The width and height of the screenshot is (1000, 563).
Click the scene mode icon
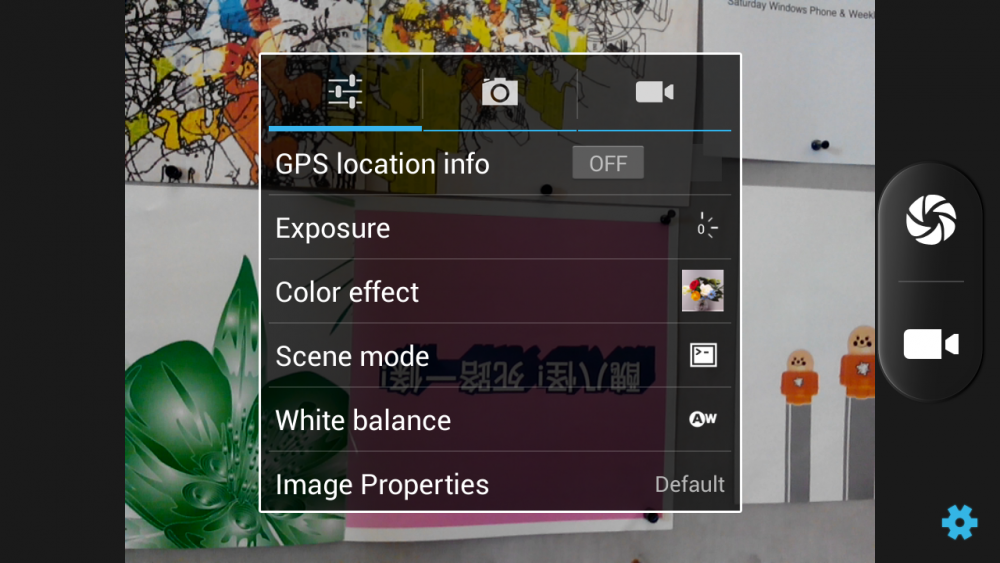(703, 355)
